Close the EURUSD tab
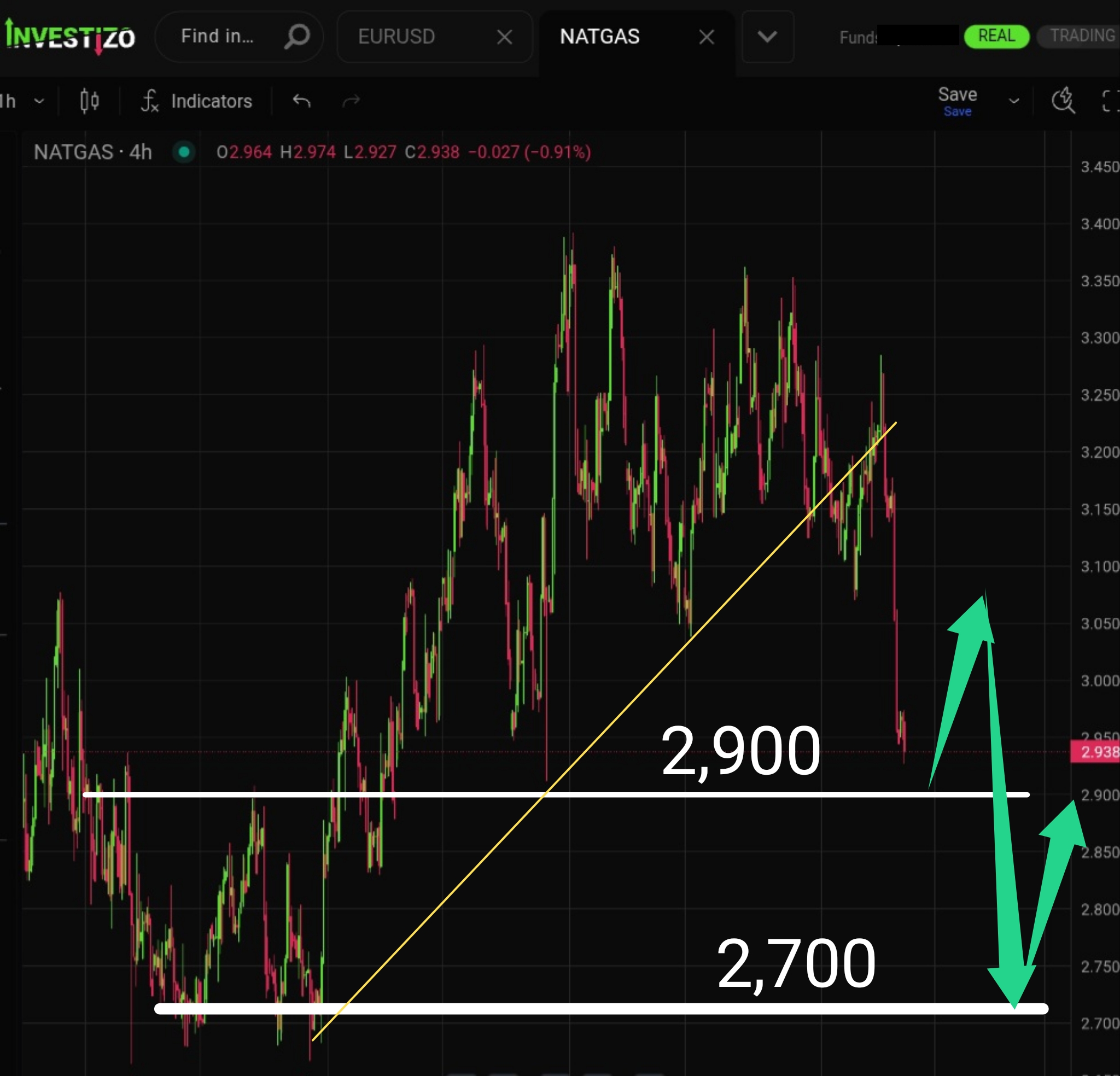 point(504,37)
